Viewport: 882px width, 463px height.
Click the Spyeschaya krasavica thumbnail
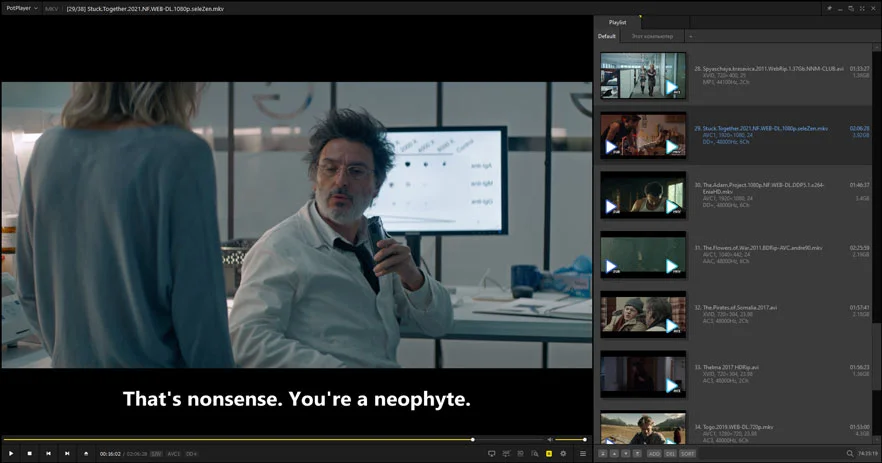[643, 76]
